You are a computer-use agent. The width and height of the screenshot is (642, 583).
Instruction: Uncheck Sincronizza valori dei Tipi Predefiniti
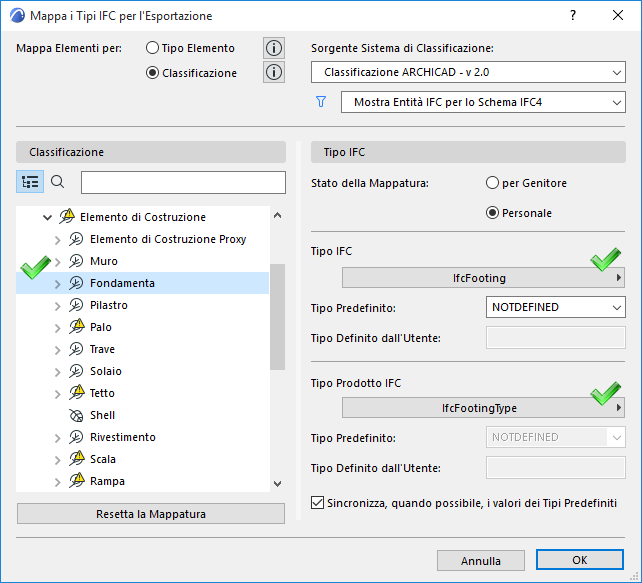point(319,503)
